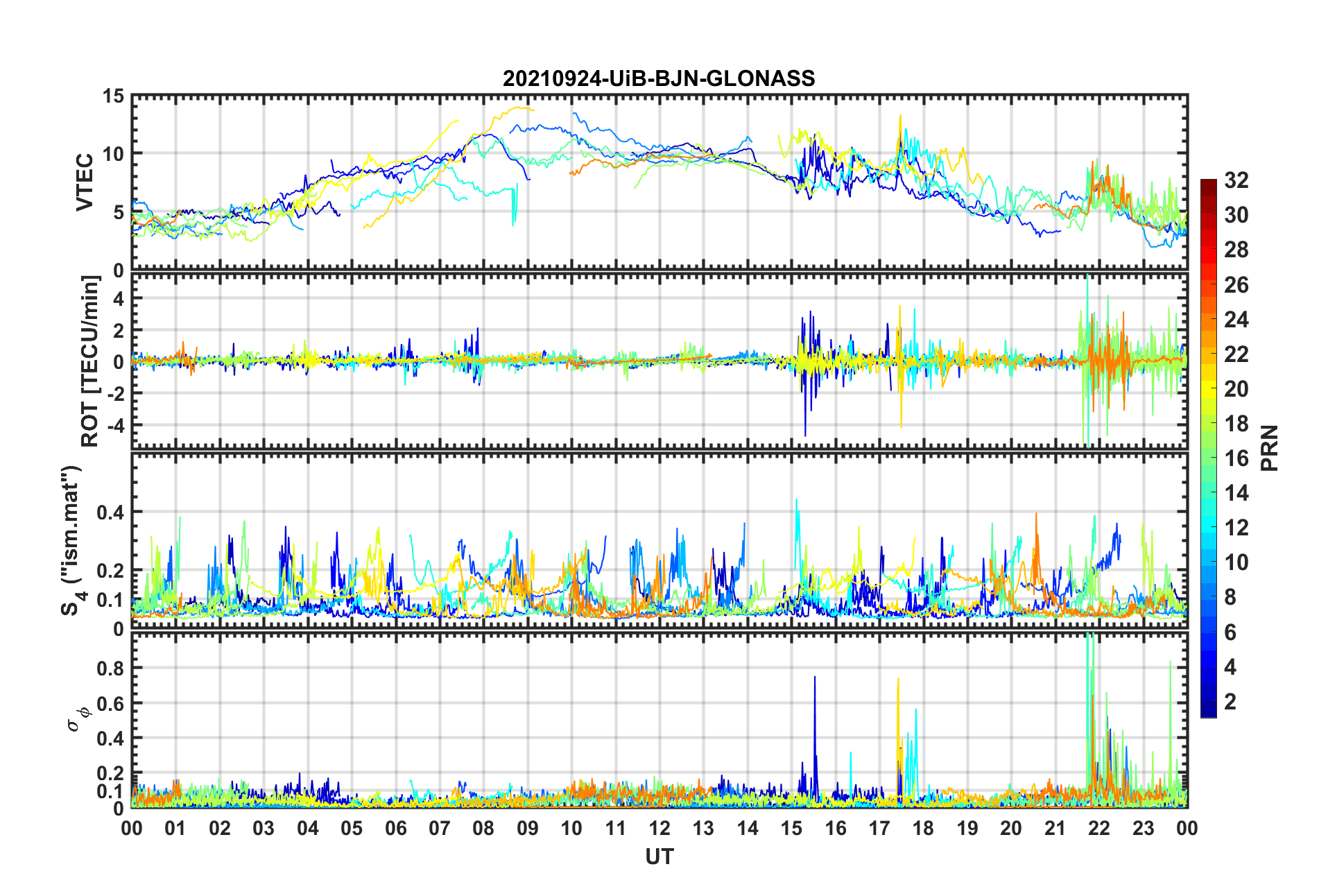This screenshot has width=1319, height=896.
Task: Select hour 23 on the UT axis
Action: (1144, 828)
